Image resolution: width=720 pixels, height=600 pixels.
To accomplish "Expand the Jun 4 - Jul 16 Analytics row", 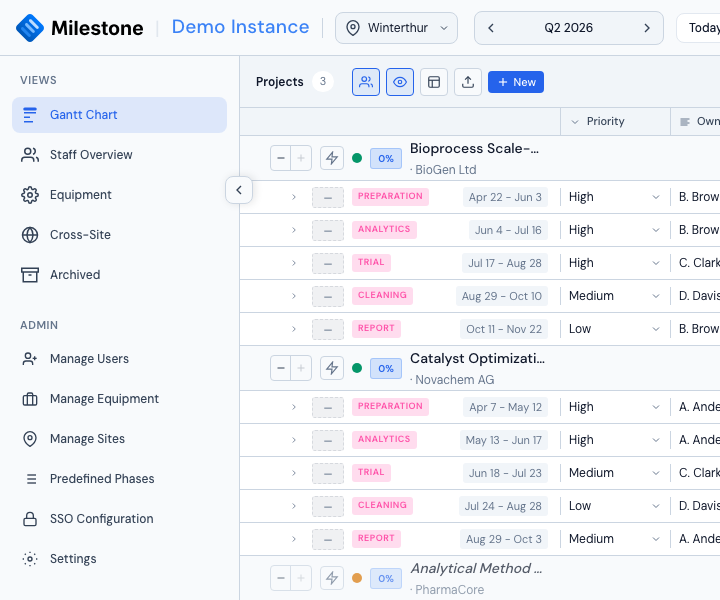I will tap(294, 230).
